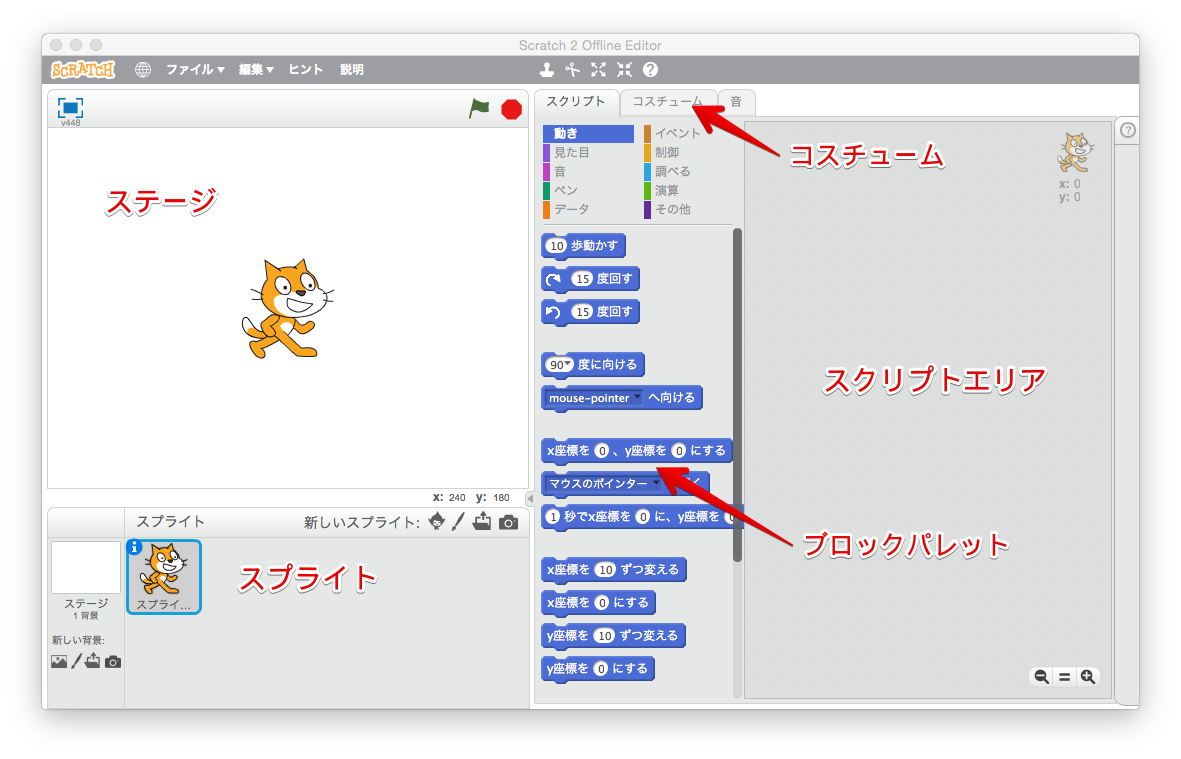Upload backdrop from file
Viewport: 1181px width, 759px height.
pos(93,661)
